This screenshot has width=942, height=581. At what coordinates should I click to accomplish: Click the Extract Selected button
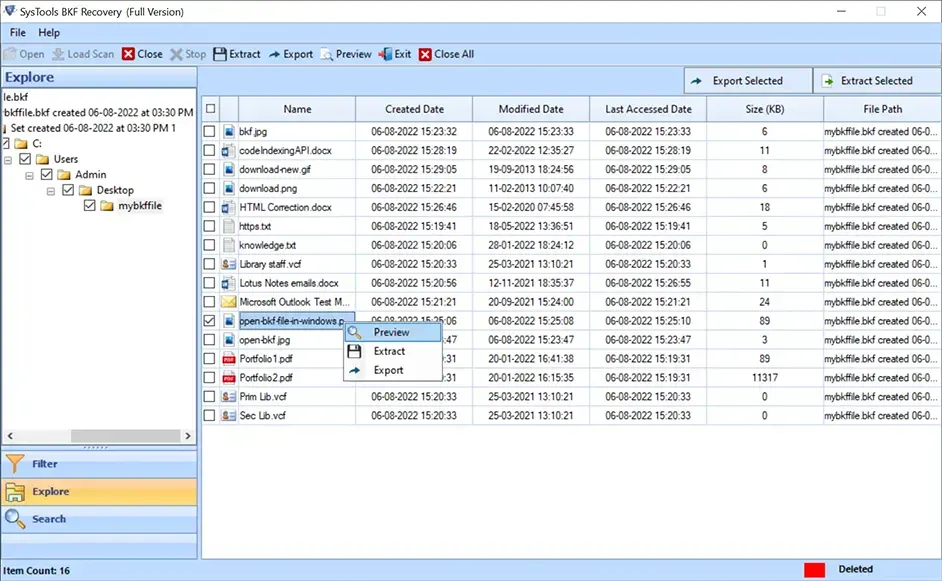pos(877,81)
